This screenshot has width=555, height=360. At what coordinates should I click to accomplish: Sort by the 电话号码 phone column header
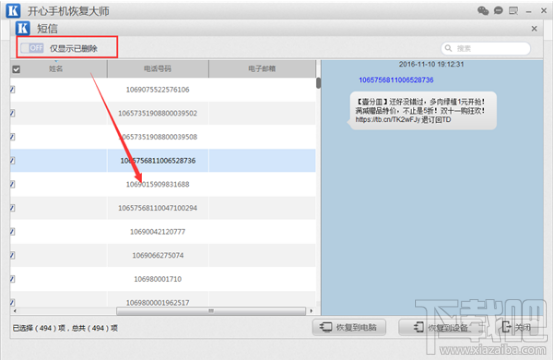(x=158, y=69)
